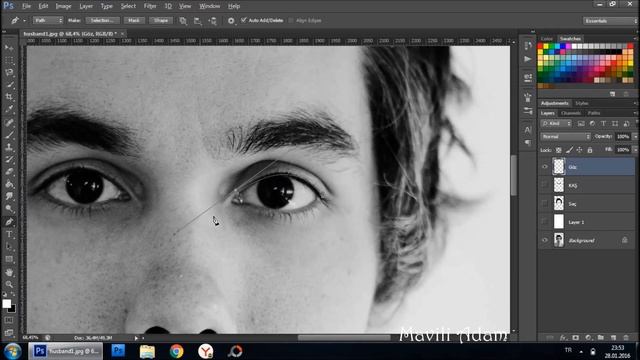Switch to the Styles tab
Image resolution: width=640 pixels, height=360 pixels.
581,103
